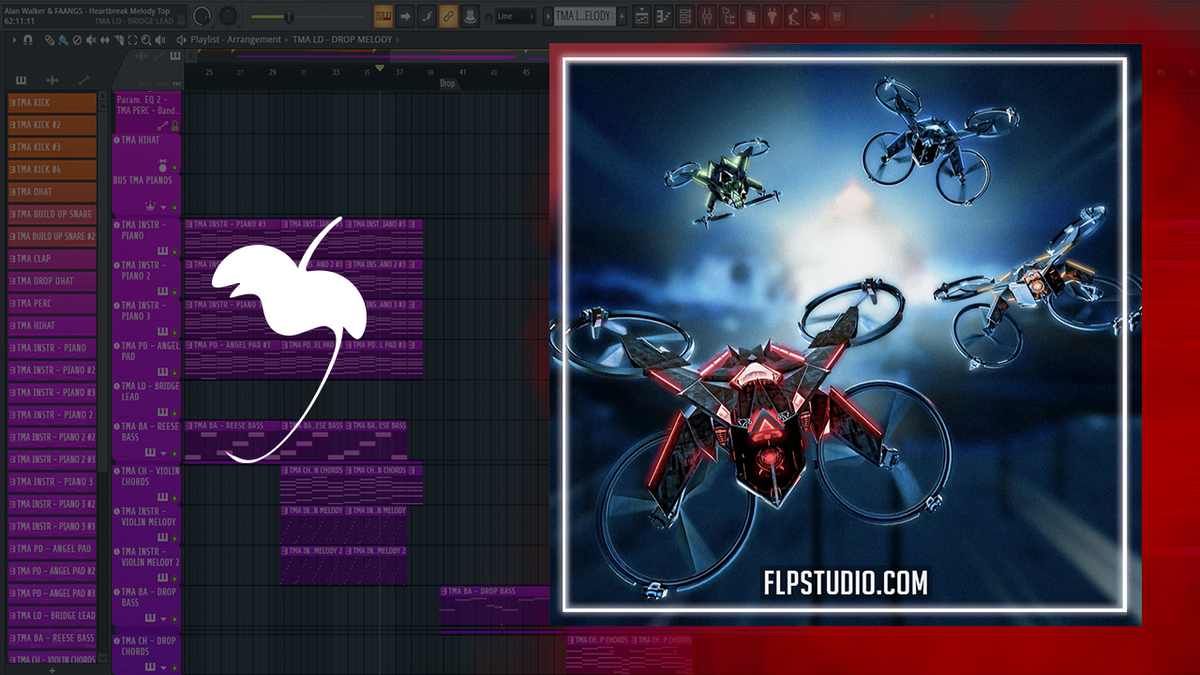Select the Delete tool in the Playlist toolbar
The height and width of the screenshot is (675, 1200).
(x=77, y=40)
